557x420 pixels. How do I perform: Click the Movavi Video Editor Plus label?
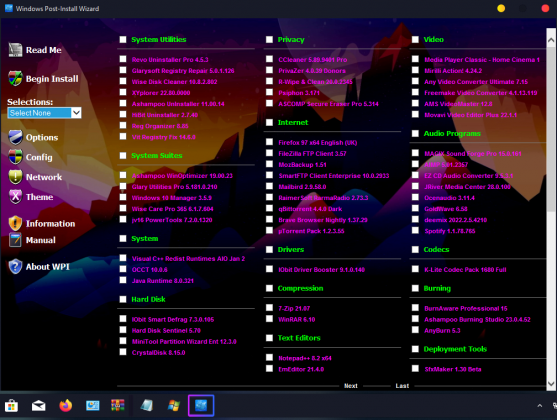point(470,115)
